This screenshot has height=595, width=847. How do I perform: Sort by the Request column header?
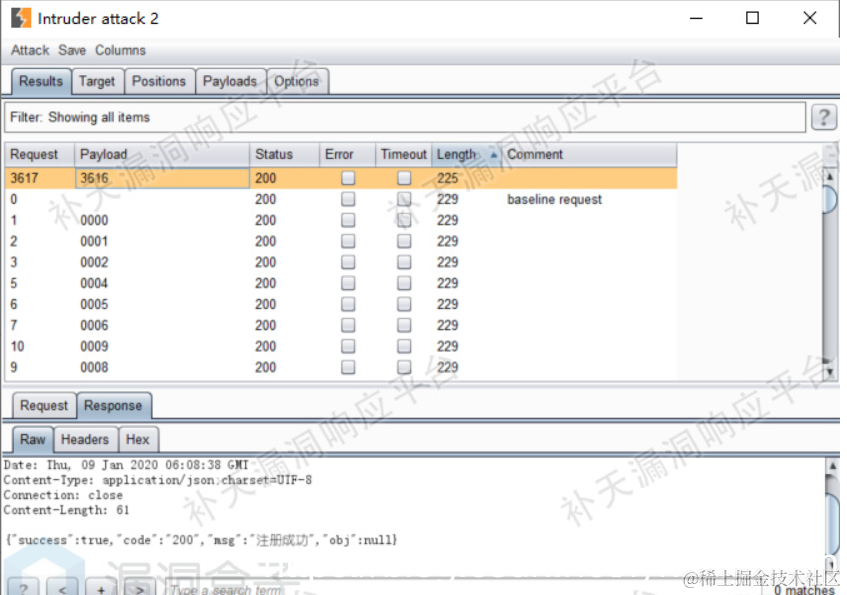[x=39, y=155]
